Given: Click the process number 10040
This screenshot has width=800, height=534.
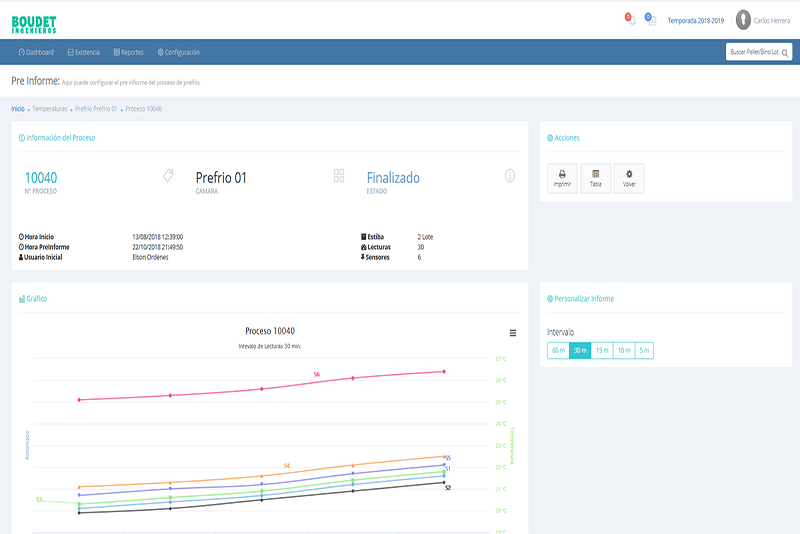Looking at the screenshot, I should 41,177.
